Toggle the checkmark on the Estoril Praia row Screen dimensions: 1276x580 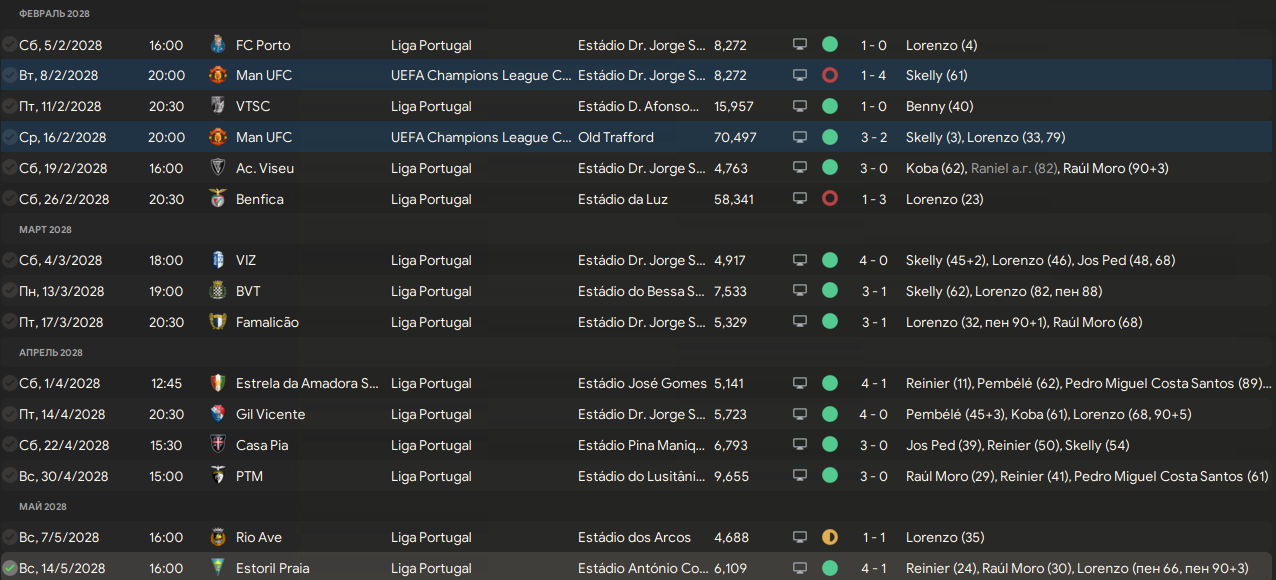point(9,568)
